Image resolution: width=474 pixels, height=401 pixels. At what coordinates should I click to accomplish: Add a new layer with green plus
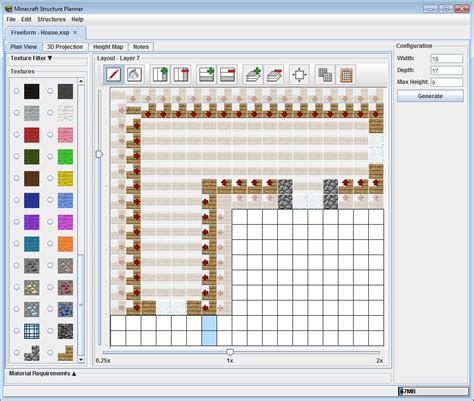(253, 74)
